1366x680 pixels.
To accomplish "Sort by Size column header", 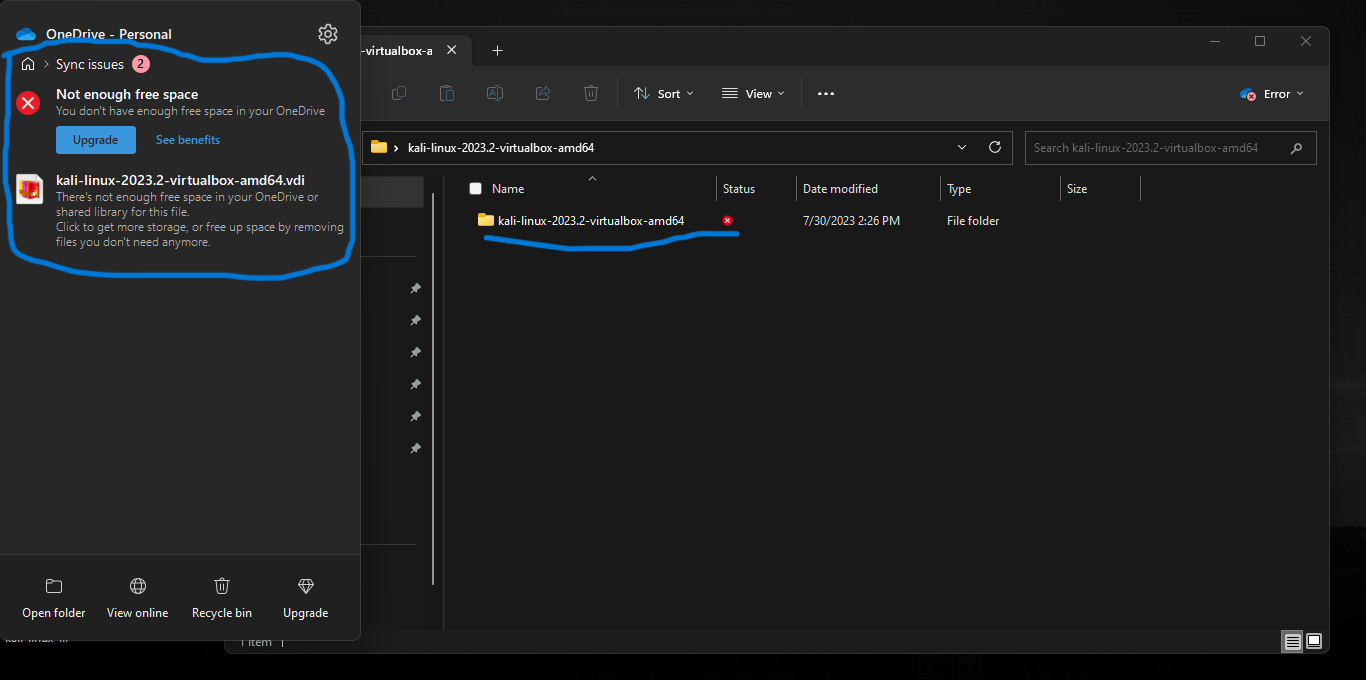I will (1077, 189).
